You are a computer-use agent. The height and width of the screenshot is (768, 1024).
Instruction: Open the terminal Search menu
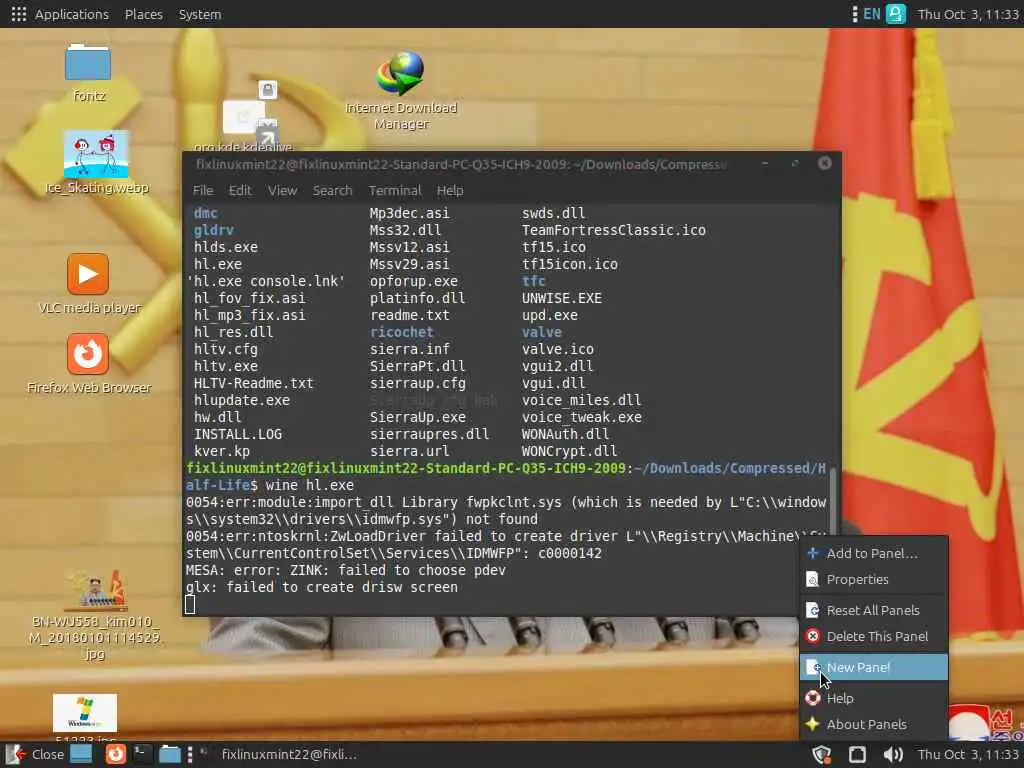point(332,190)
